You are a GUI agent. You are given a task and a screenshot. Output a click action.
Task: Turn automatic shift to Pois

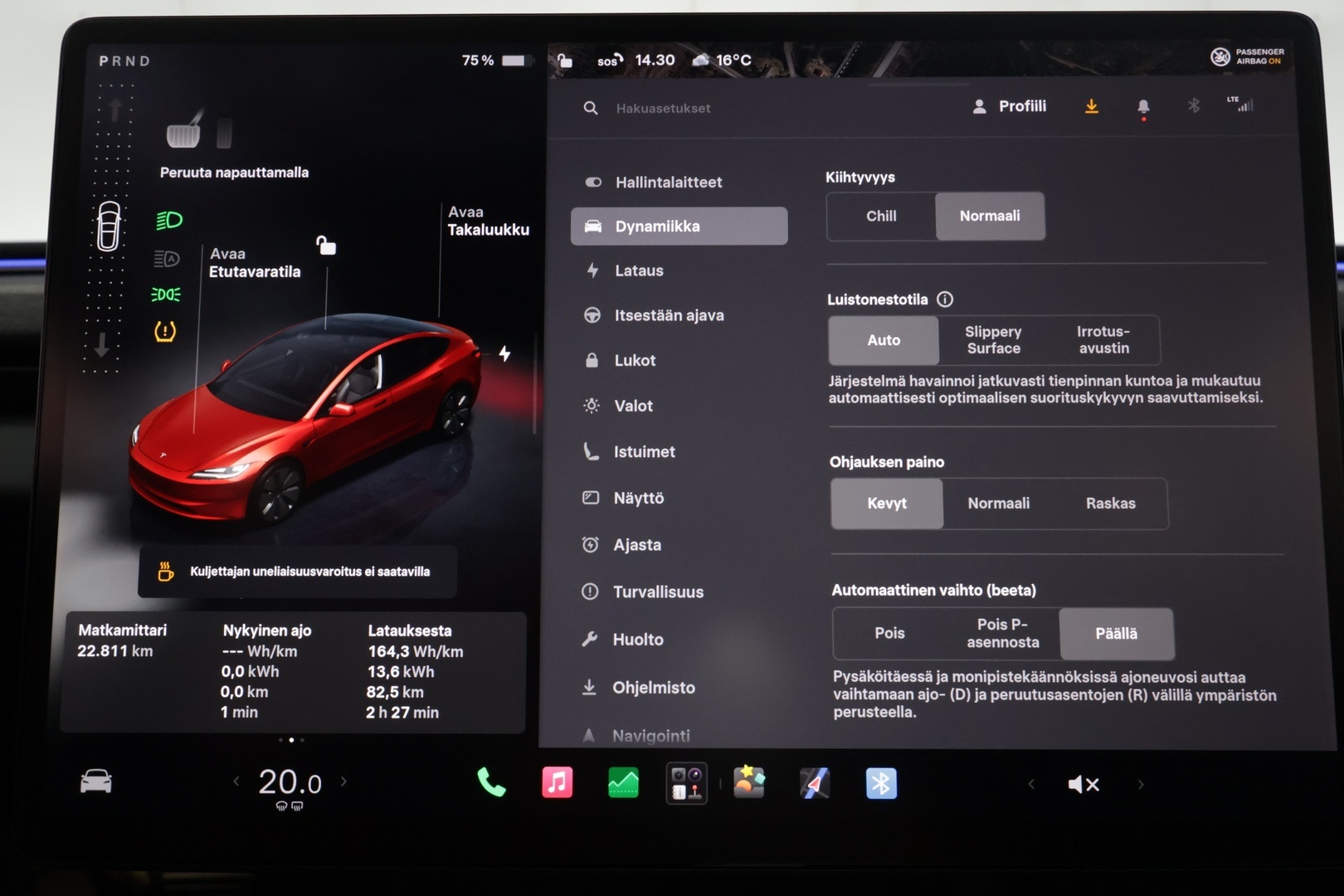[x=889, y=633]
